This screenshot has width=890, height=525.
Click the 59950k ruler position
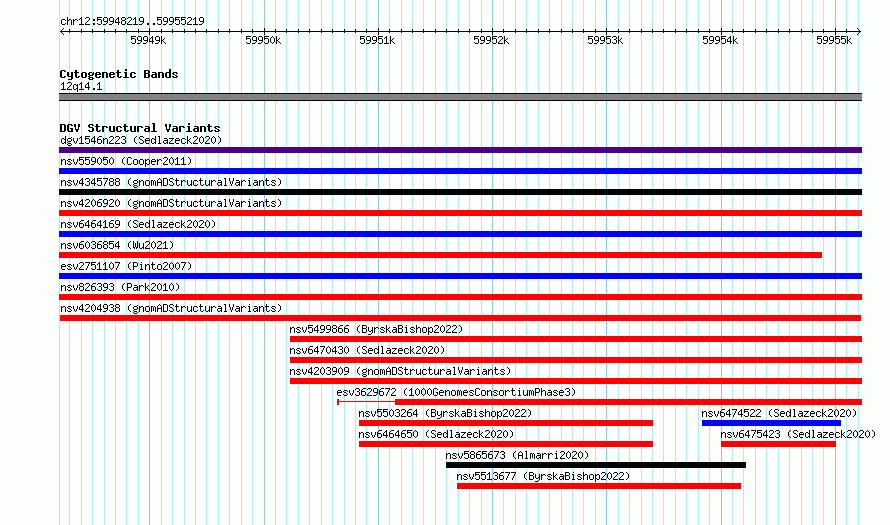tap(263, 40)
